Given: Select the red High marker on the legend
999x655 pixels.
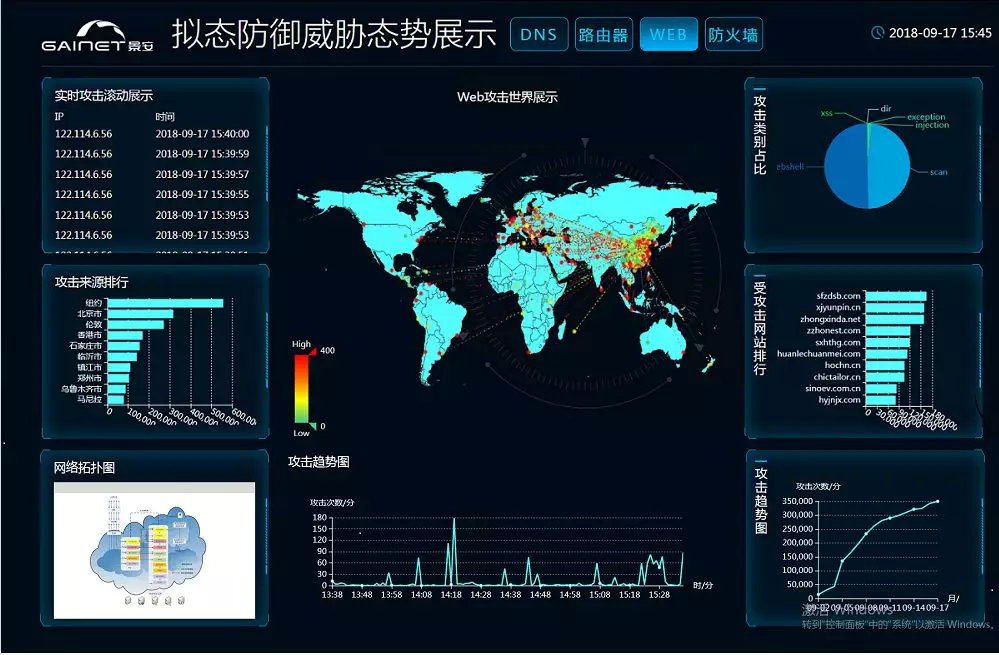Looking at the screenshot, I should click(x=312, y=349).
